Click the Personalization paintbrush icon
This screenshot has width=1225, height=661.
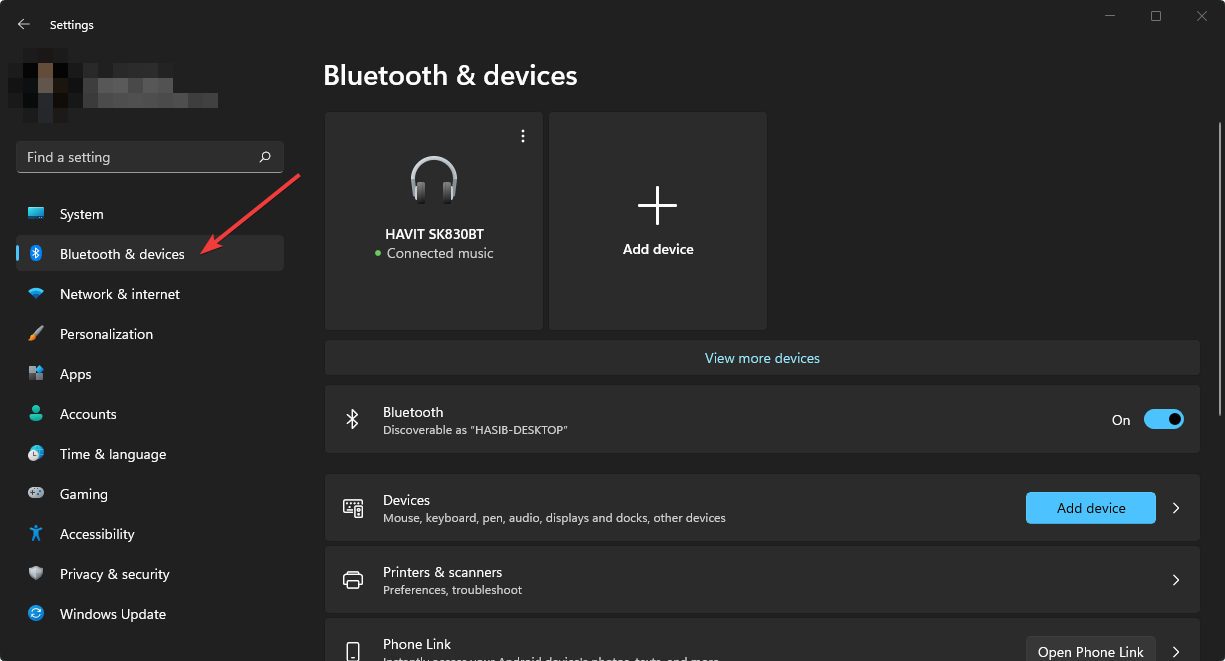[36, 334]
